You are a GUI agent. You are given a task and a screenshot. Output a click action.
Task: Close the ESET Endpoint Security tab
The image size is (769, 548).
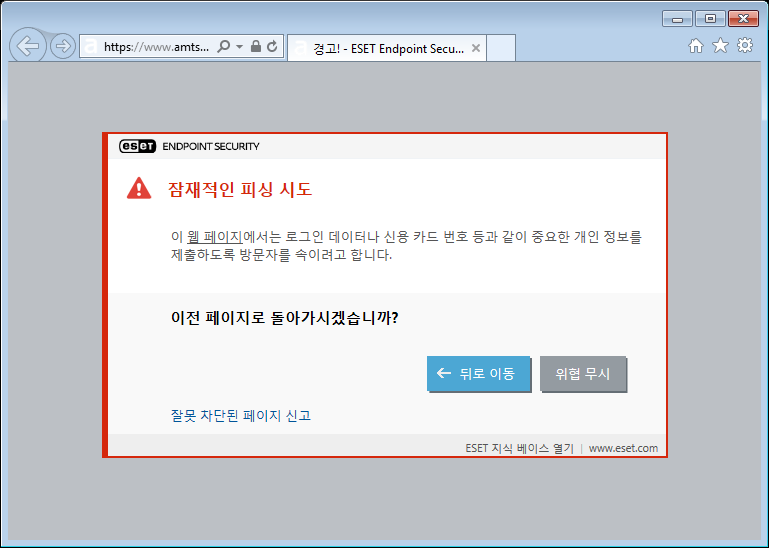[475, 48]
